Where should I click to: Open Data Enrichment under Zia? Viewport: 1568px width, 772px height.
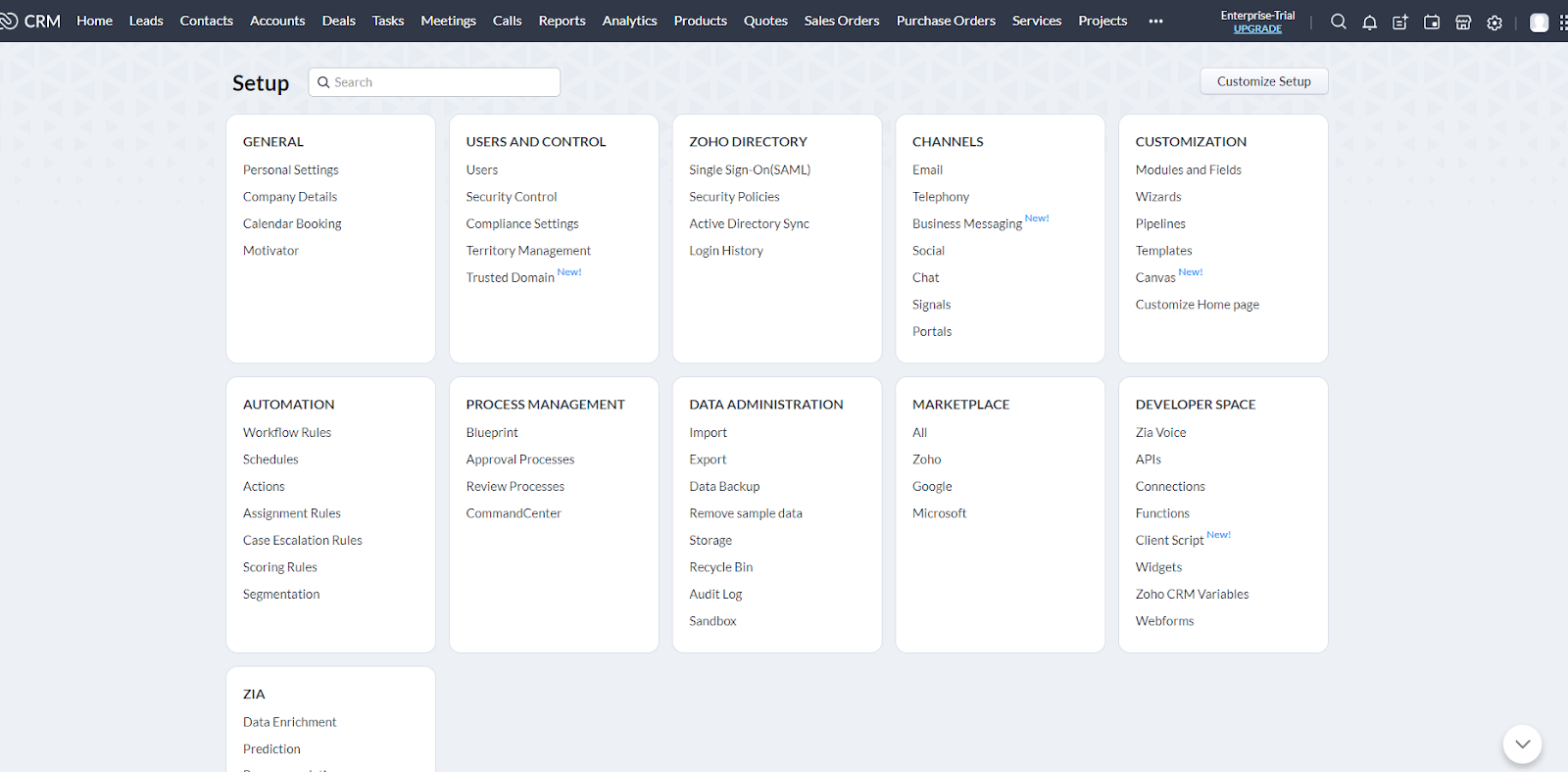click(x=289, y=722)
